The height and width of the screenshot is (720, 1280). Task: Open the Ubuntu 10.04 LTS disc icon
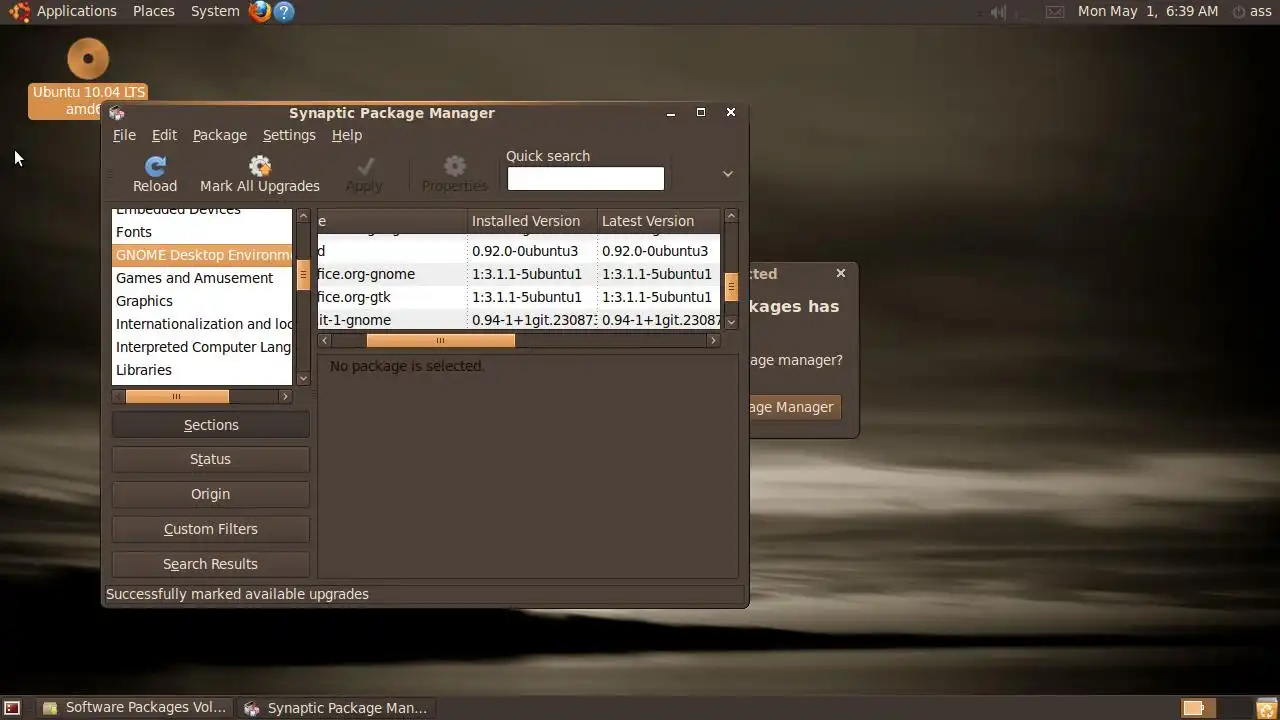pyautogui.click(x=88, y=59)
